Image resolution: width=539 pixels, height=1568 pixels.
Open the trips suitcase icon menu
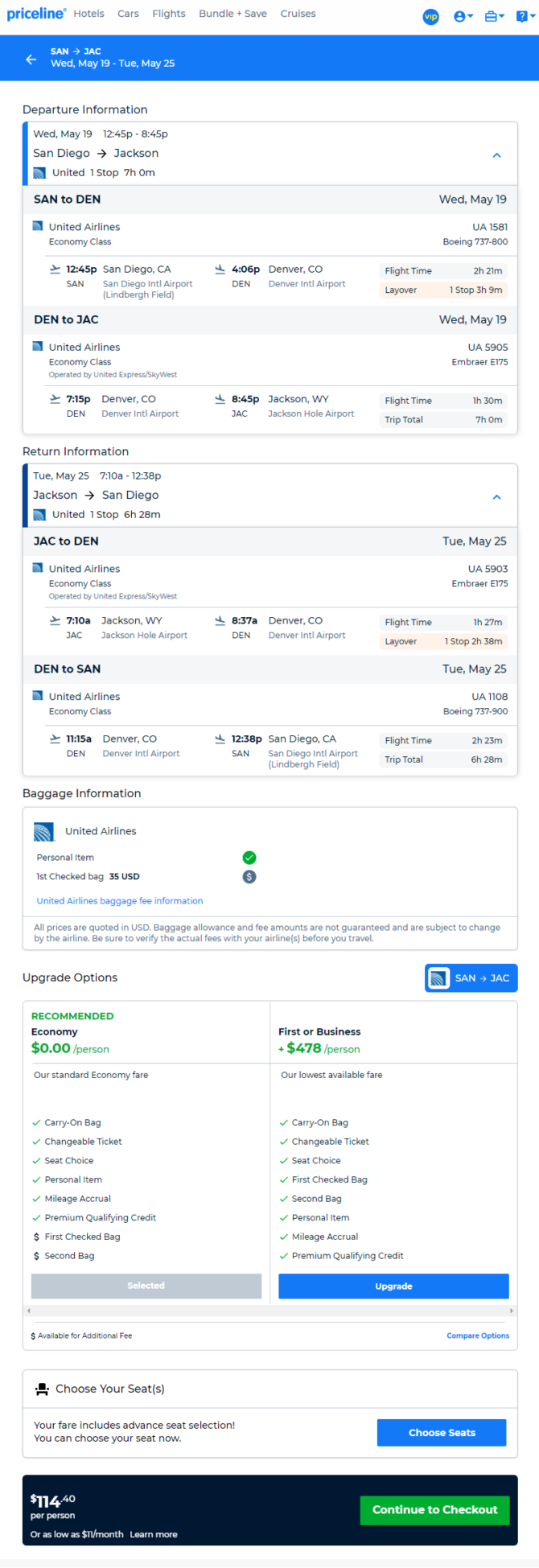494,16
